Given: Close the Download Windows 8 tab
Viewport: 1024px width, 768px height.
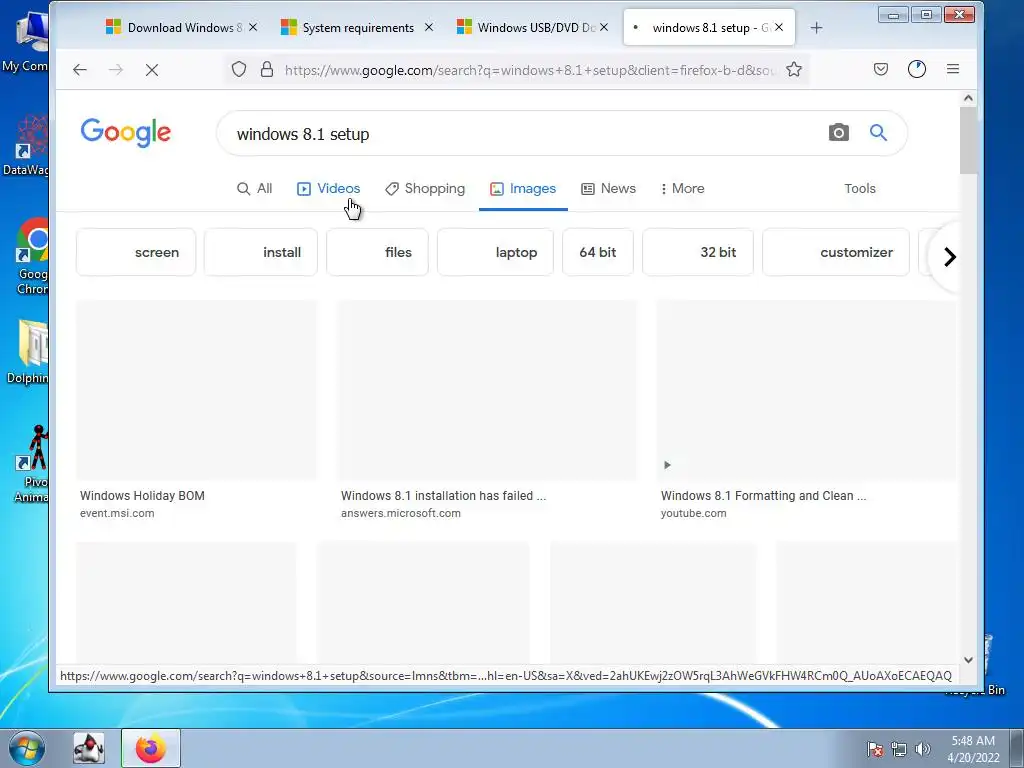Looking at the screenshot, I should [x=253, y=27].
